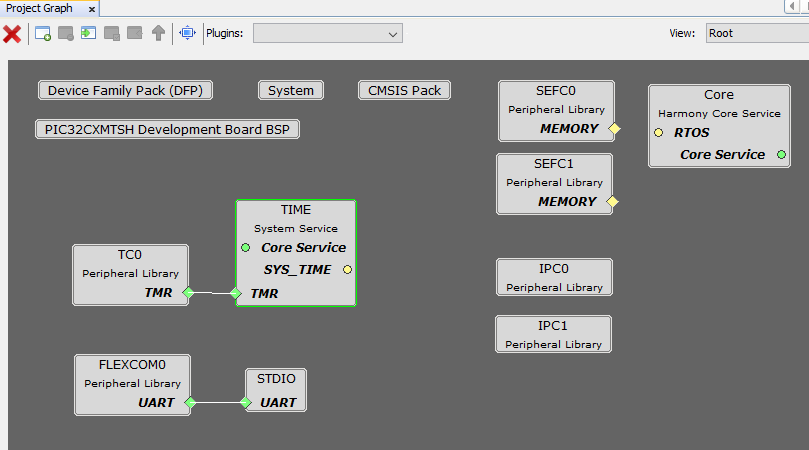The height and width of the screenshot is (450, 809).
Task: Select the Device Family Pack (DFP) component
Action: point(125,91)
